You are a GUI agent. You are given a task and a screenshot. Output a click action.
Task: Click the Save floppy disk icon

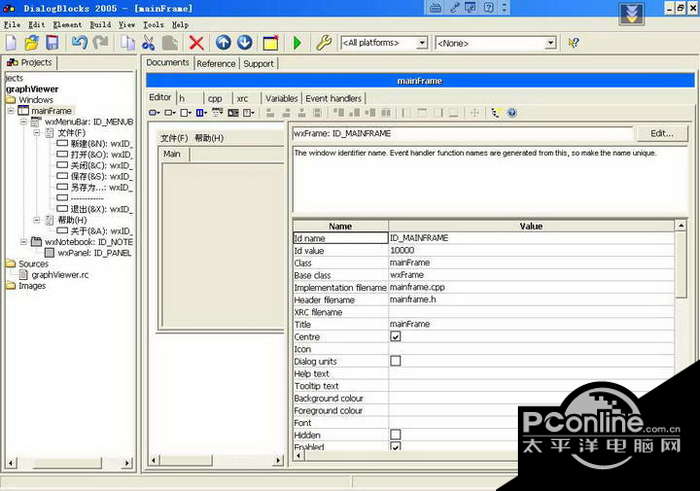click(52, 43)
